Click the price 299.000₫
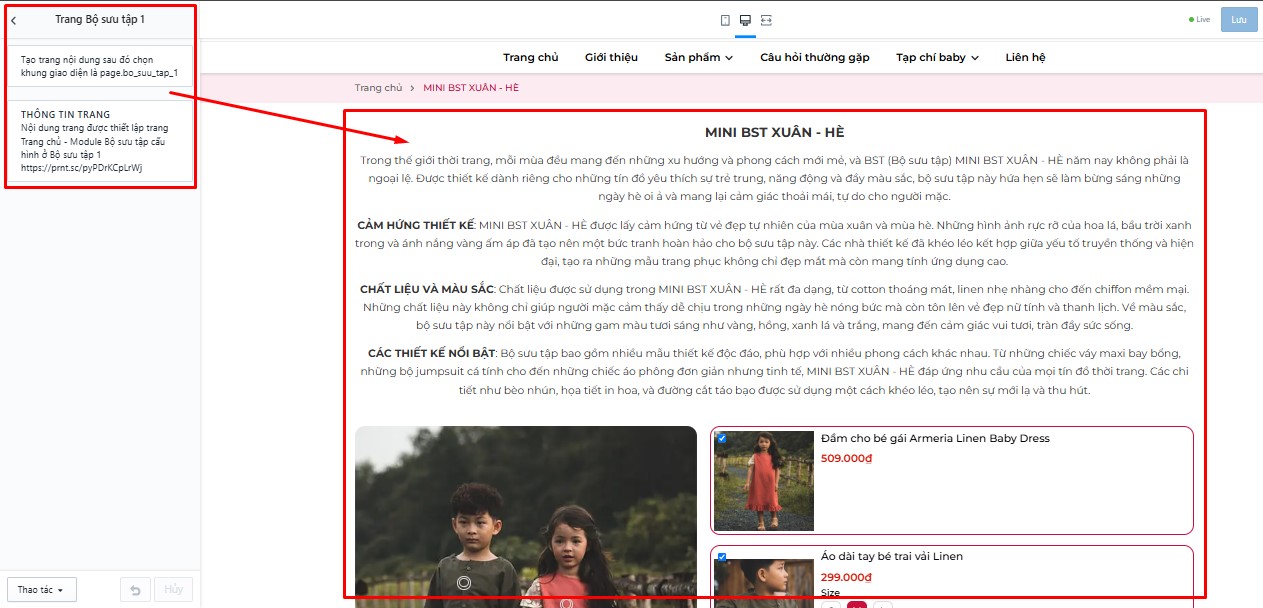Image resolution: width=1263 pixels, height=608 pixels. click(846, 577)
